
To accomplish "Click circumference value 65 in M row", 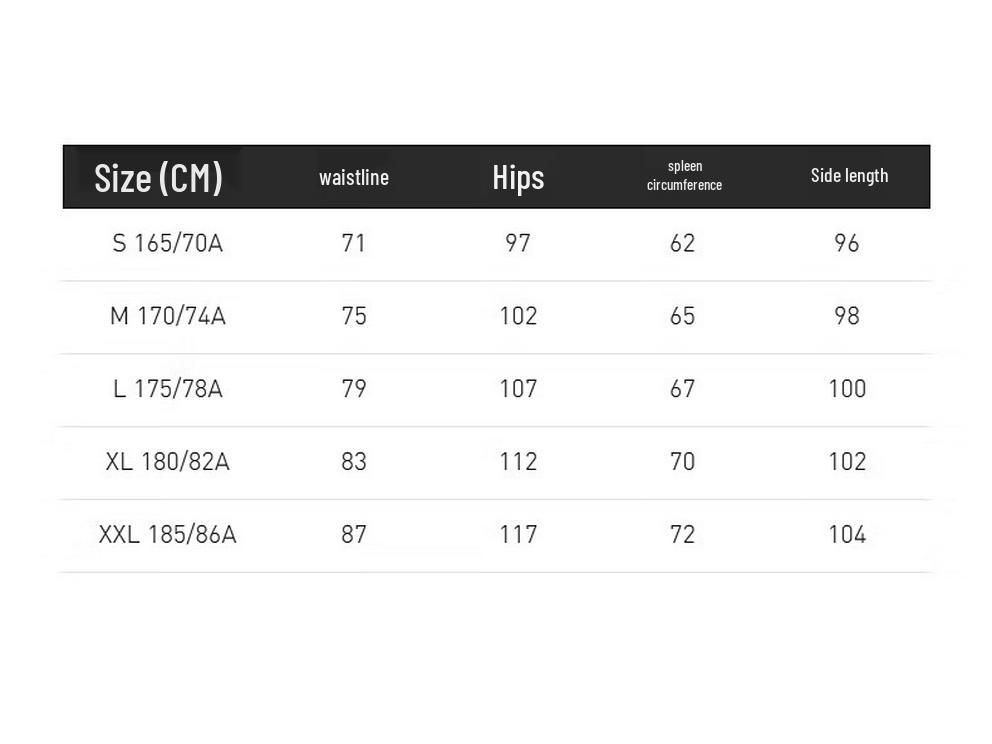I will 682,316.
